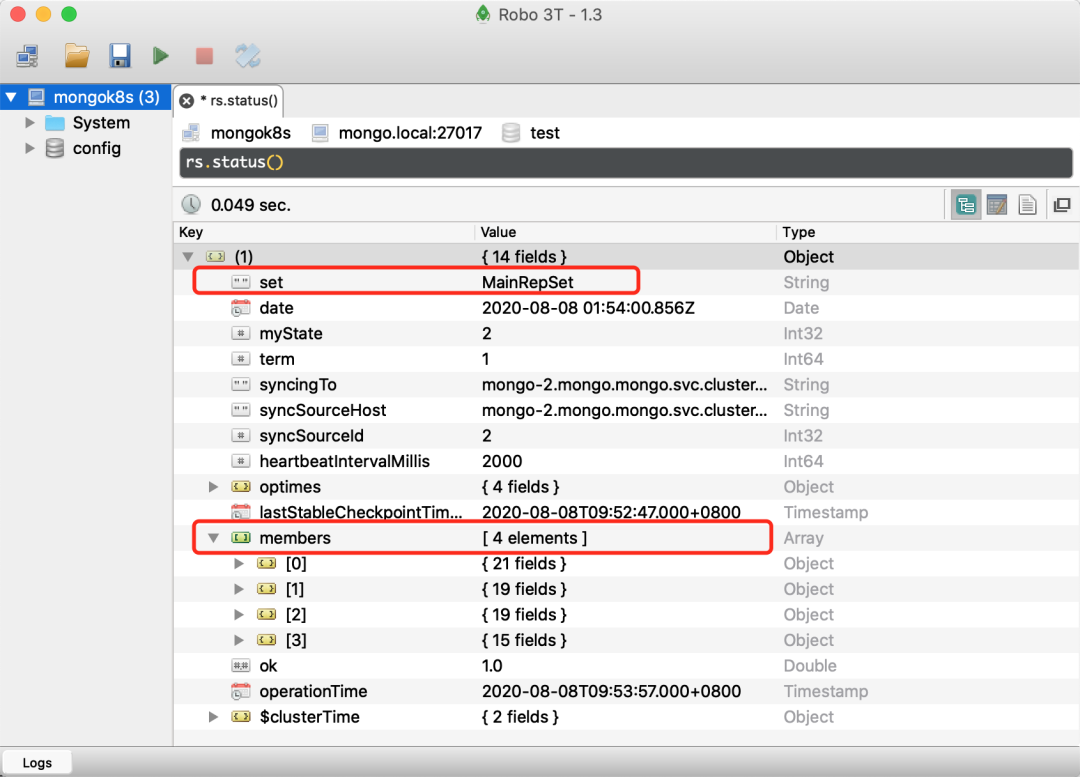Select the heartbeatIntervalMillis value 2000
This screenshot has height=777, width=1080.
pos(502,462)
